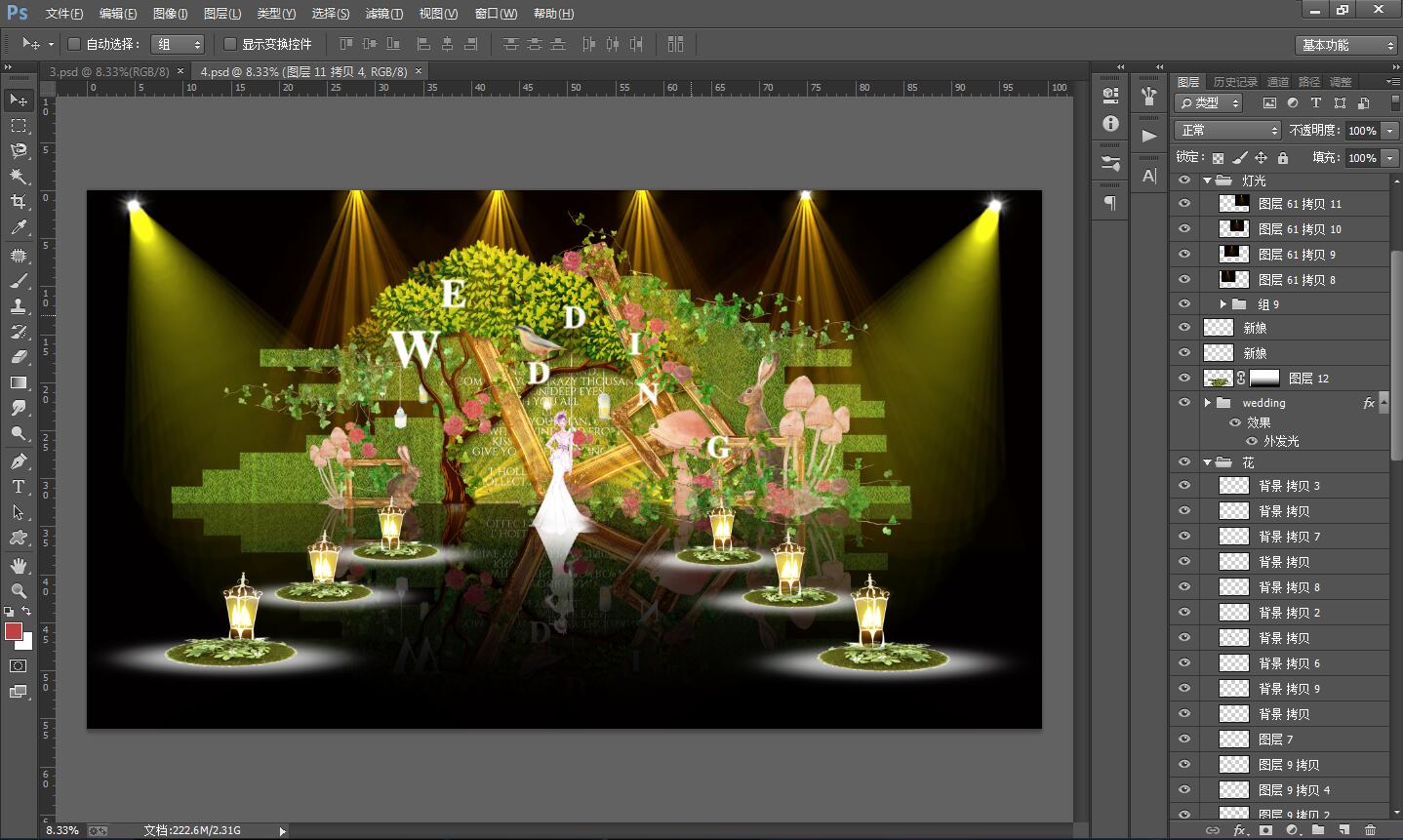Image resolution: width=1403 pixels, height=840 pixels.
Task: Hide the 外发光 effect
Action: pyautogui.click(x=1252, y=441)
